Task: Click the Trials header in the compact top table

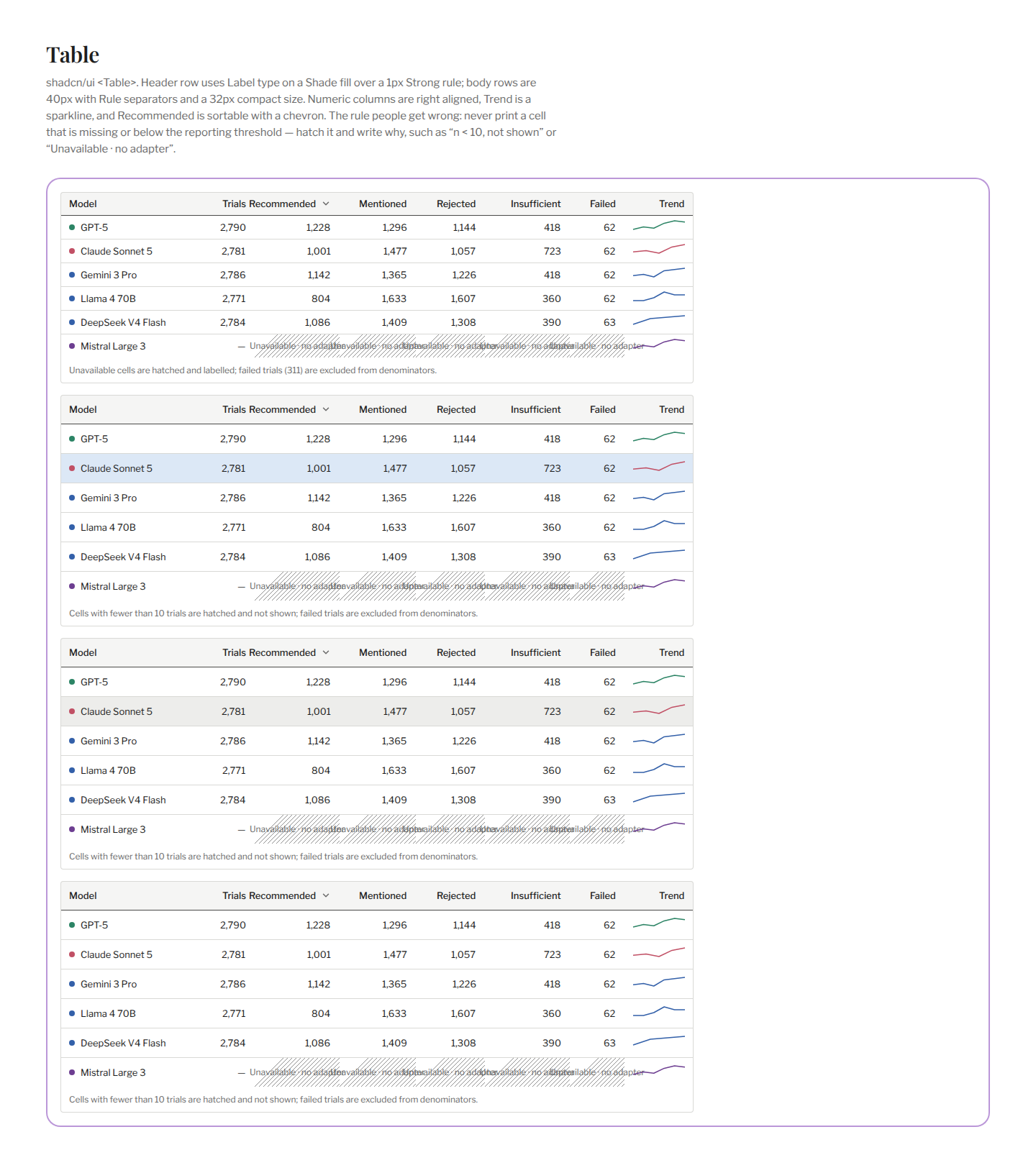Action: pos(234,204)
